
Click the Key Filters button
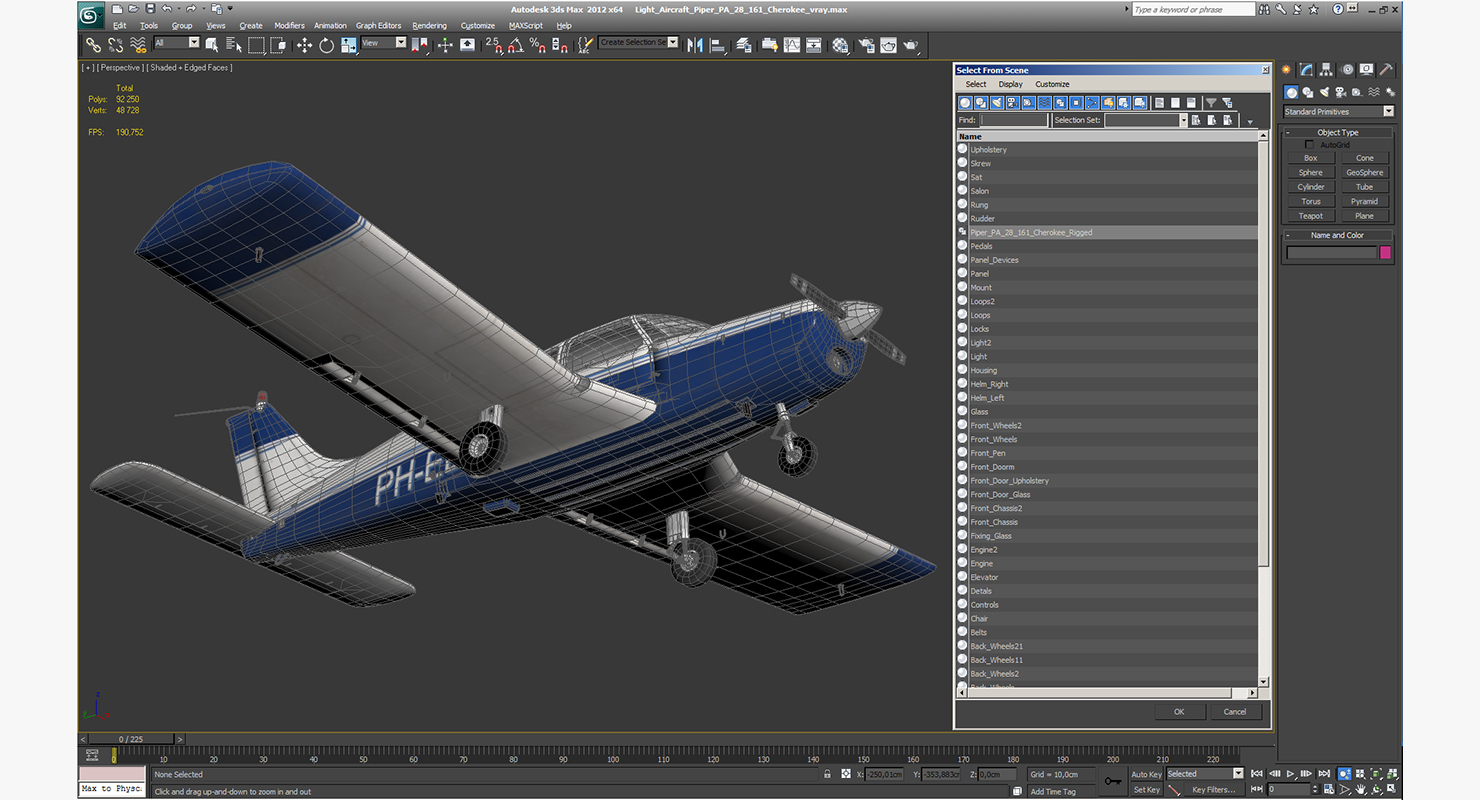point(1213,790)
